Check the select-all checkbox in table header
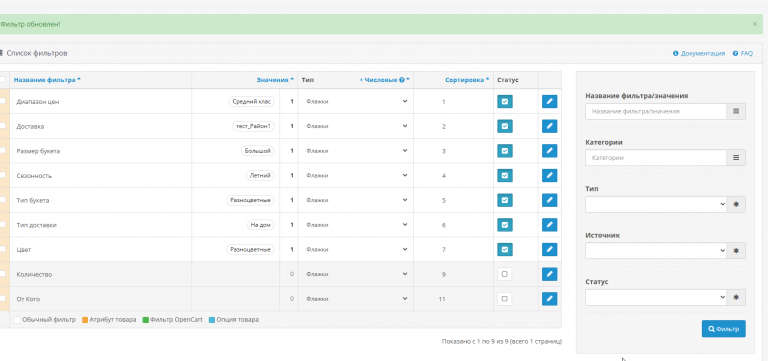This screenshot has width=768, height=361. [x=3, y=80]
